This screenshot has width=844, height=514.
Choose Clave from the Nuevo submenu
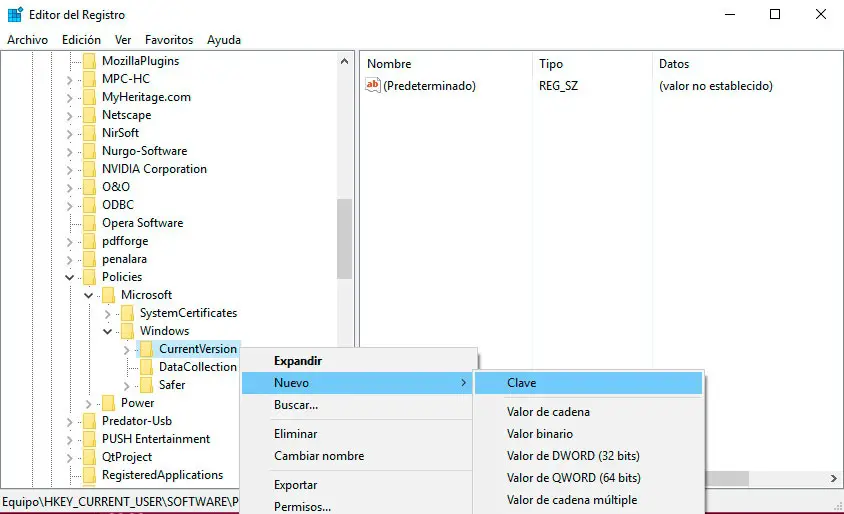click(521, 383)
